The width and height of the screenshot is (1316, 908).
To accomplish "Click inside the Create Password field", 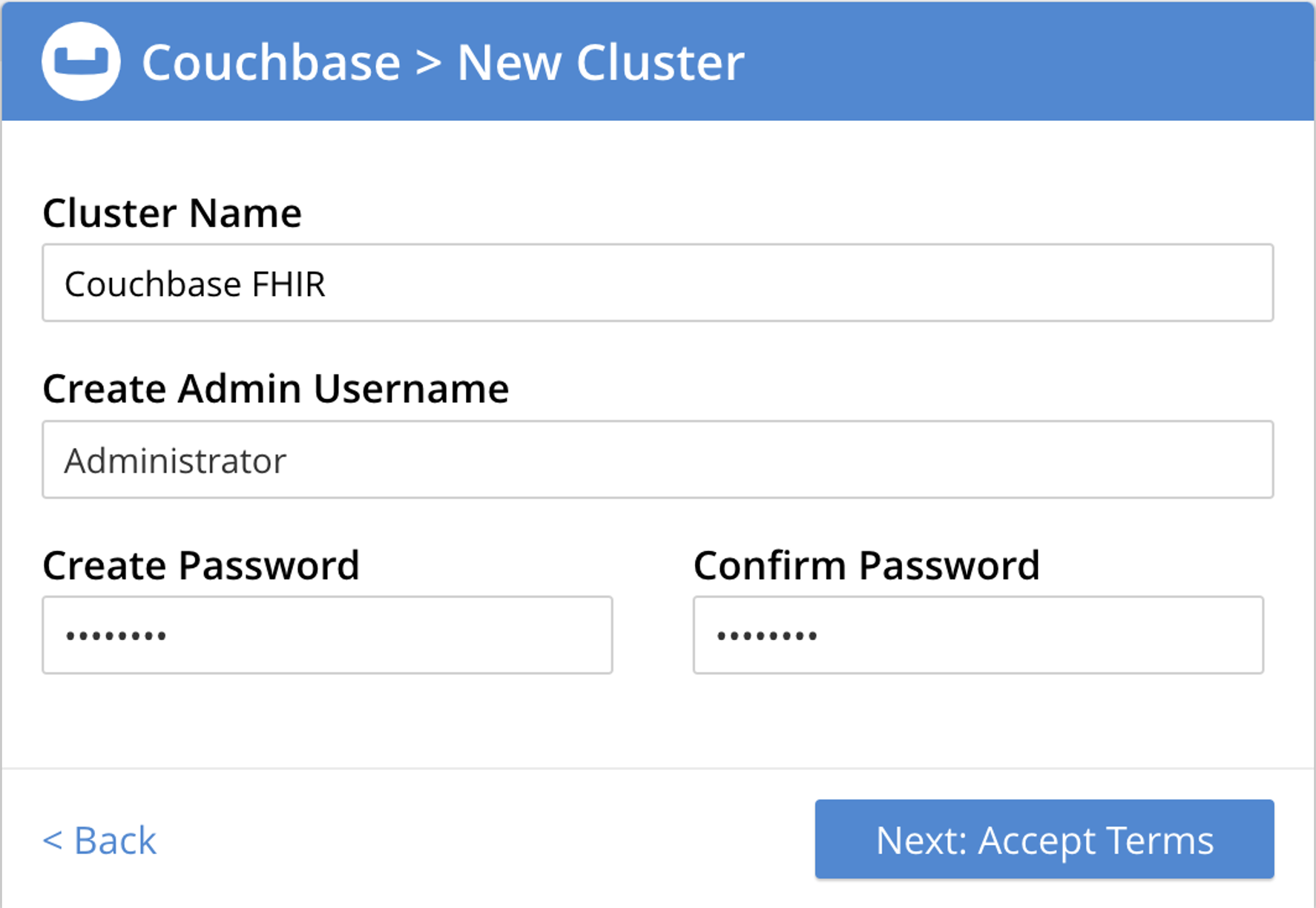I will pyautogui.click(x=326, y=636).
